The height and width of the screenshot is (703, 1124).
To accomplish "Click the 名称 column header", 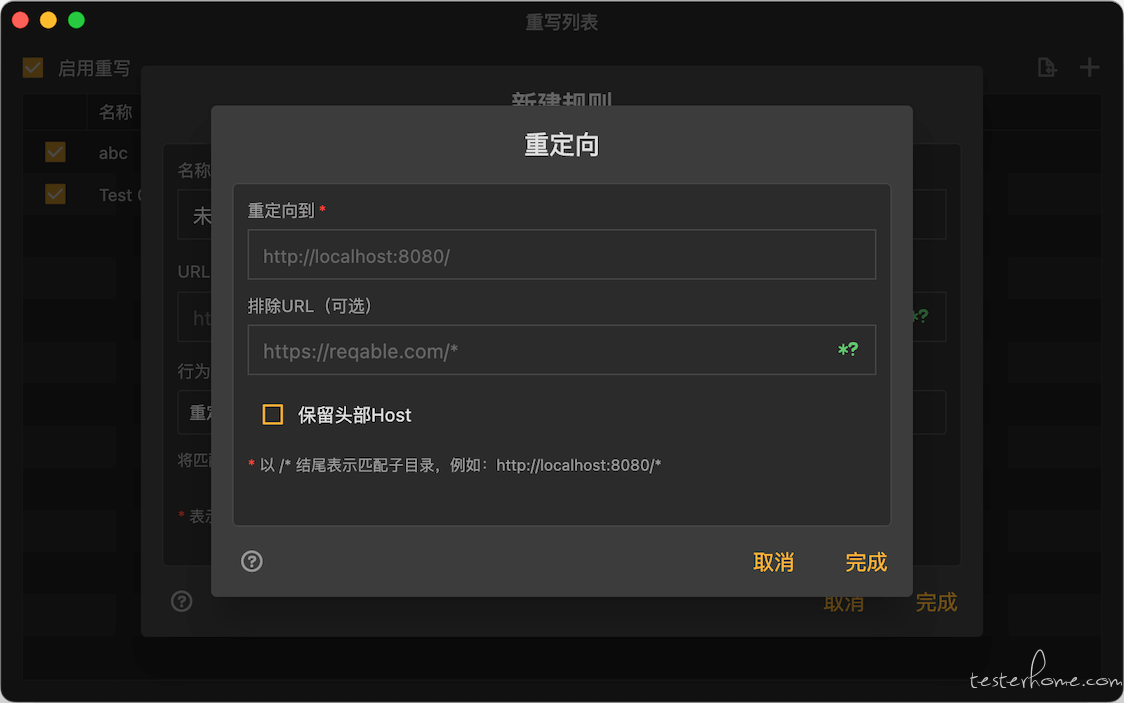I will pos(115,112).
